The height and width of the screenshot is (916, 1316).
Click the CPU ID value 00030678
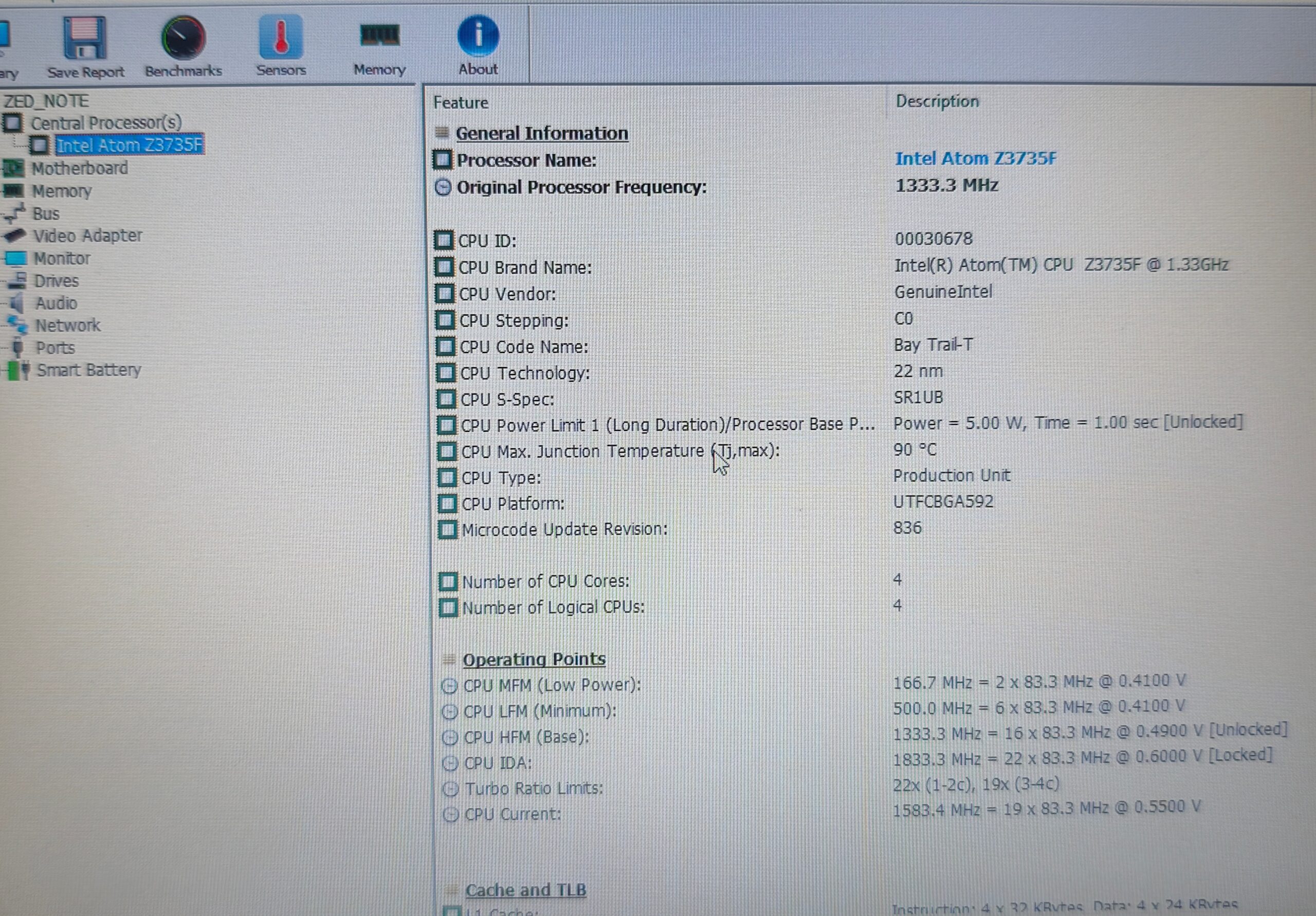click(x=934, y=239)
